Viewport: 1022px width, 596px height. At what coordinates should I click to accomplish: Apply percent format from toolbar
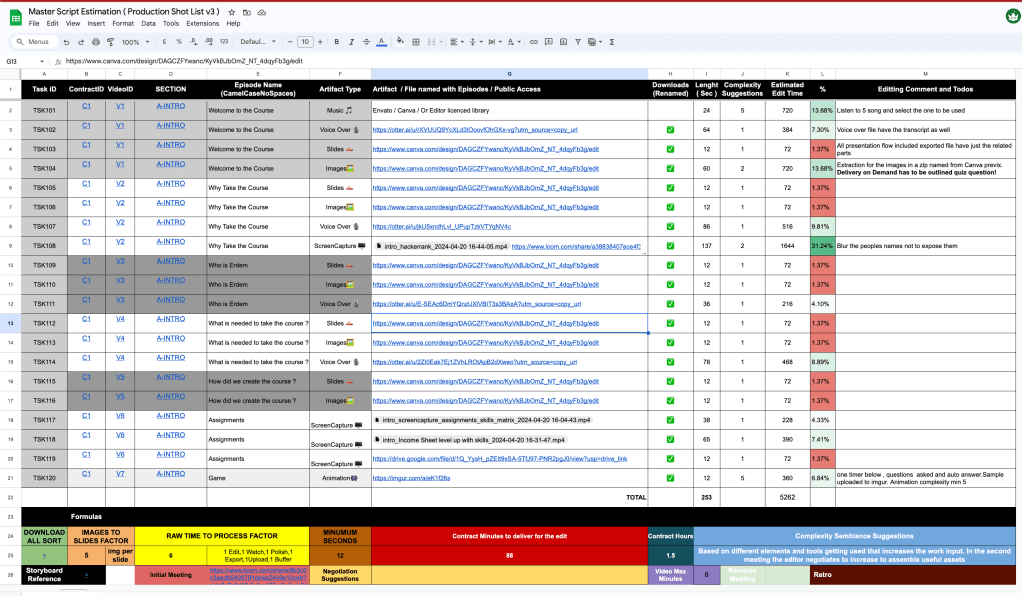(x=179, y=42)
